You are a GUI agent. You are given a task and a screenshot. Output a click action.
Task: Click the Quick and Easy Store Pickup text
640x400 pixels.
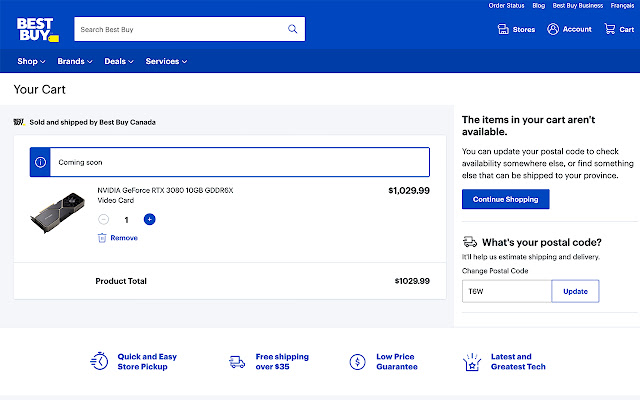coord(147,362)
